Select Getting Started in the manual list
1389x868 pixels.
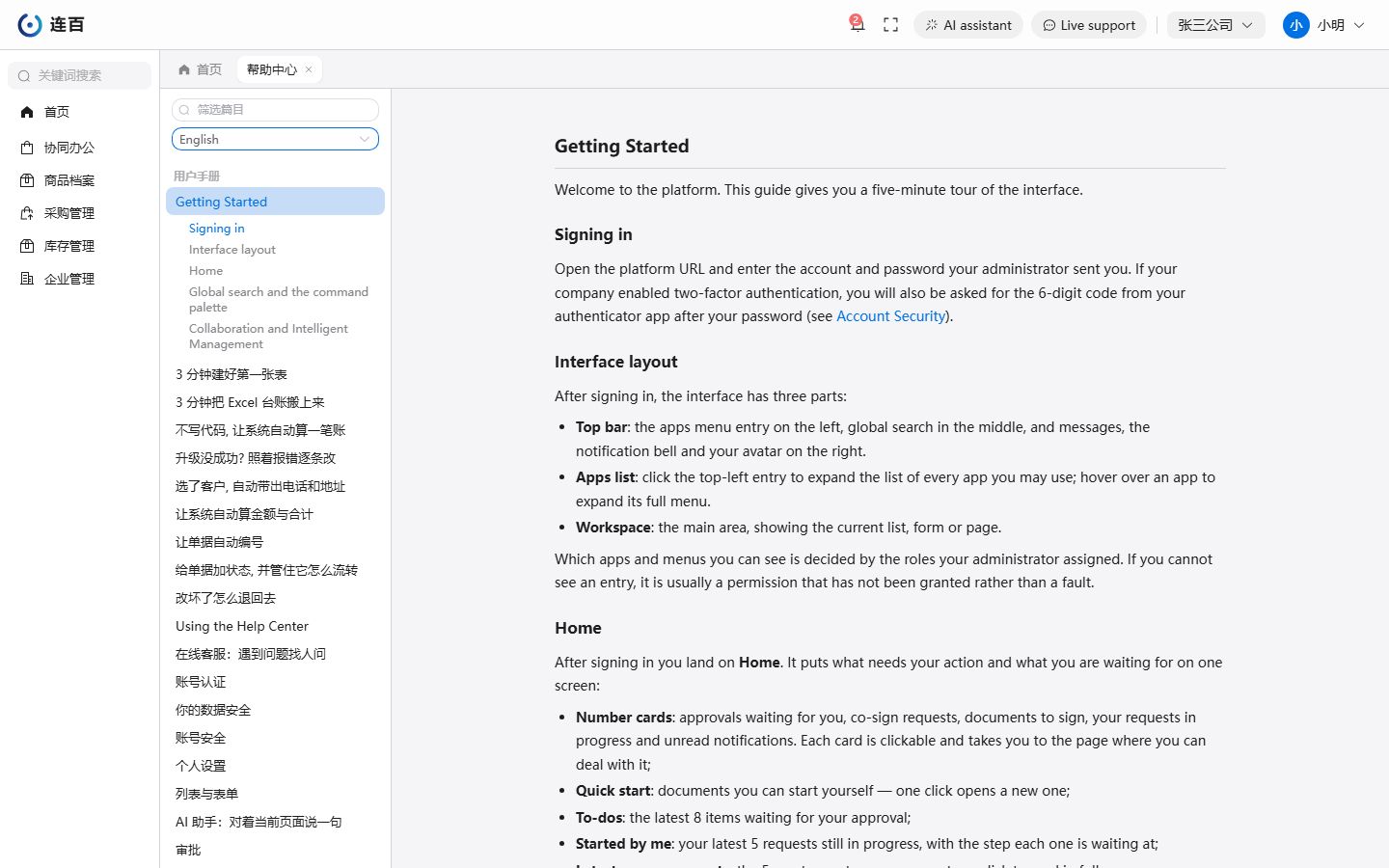(x=275, y=202)
